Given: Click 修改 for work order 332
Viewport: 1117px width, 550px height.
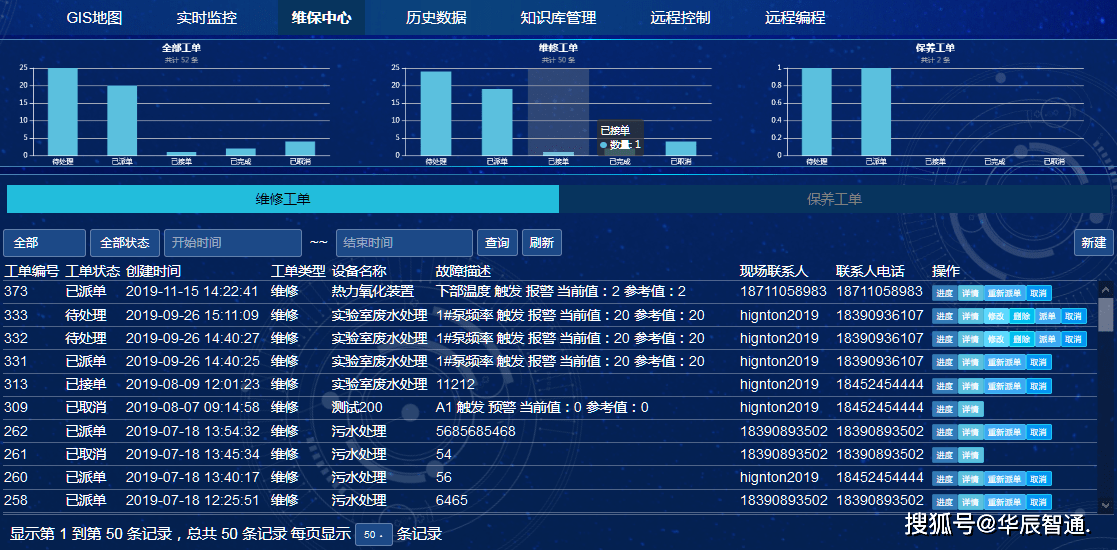Looking at the screenshot, I should [996, 339].
